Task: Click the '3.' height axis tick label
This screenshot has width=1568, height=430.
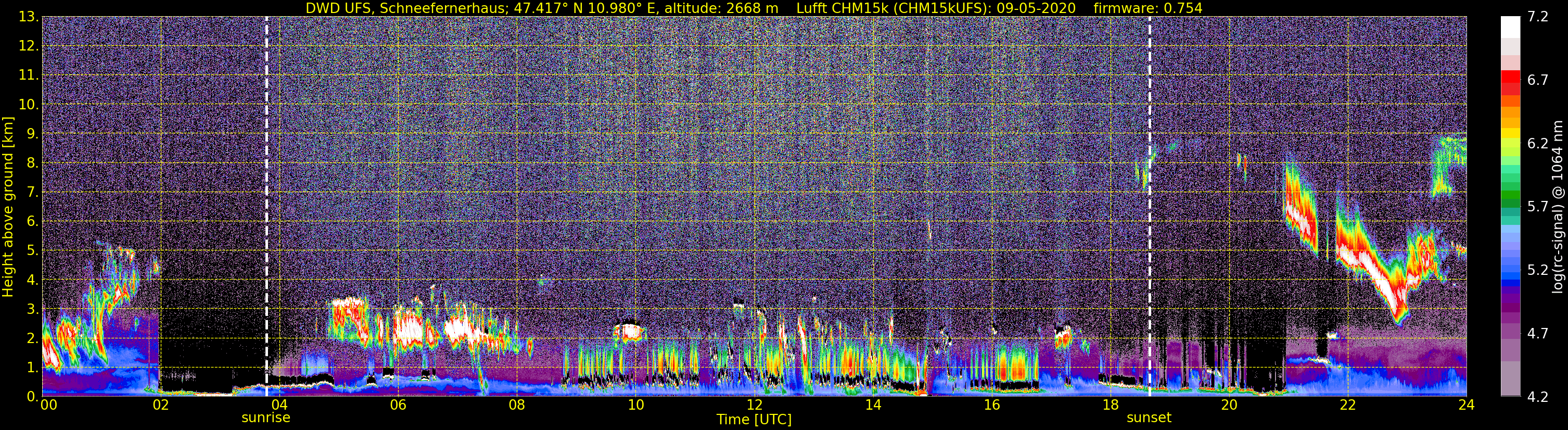Action: (x=33, y=309)
